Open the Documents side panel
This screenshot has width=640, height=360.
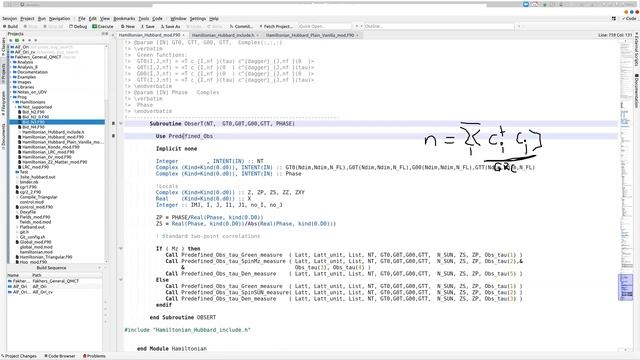[x=3, y=136]
